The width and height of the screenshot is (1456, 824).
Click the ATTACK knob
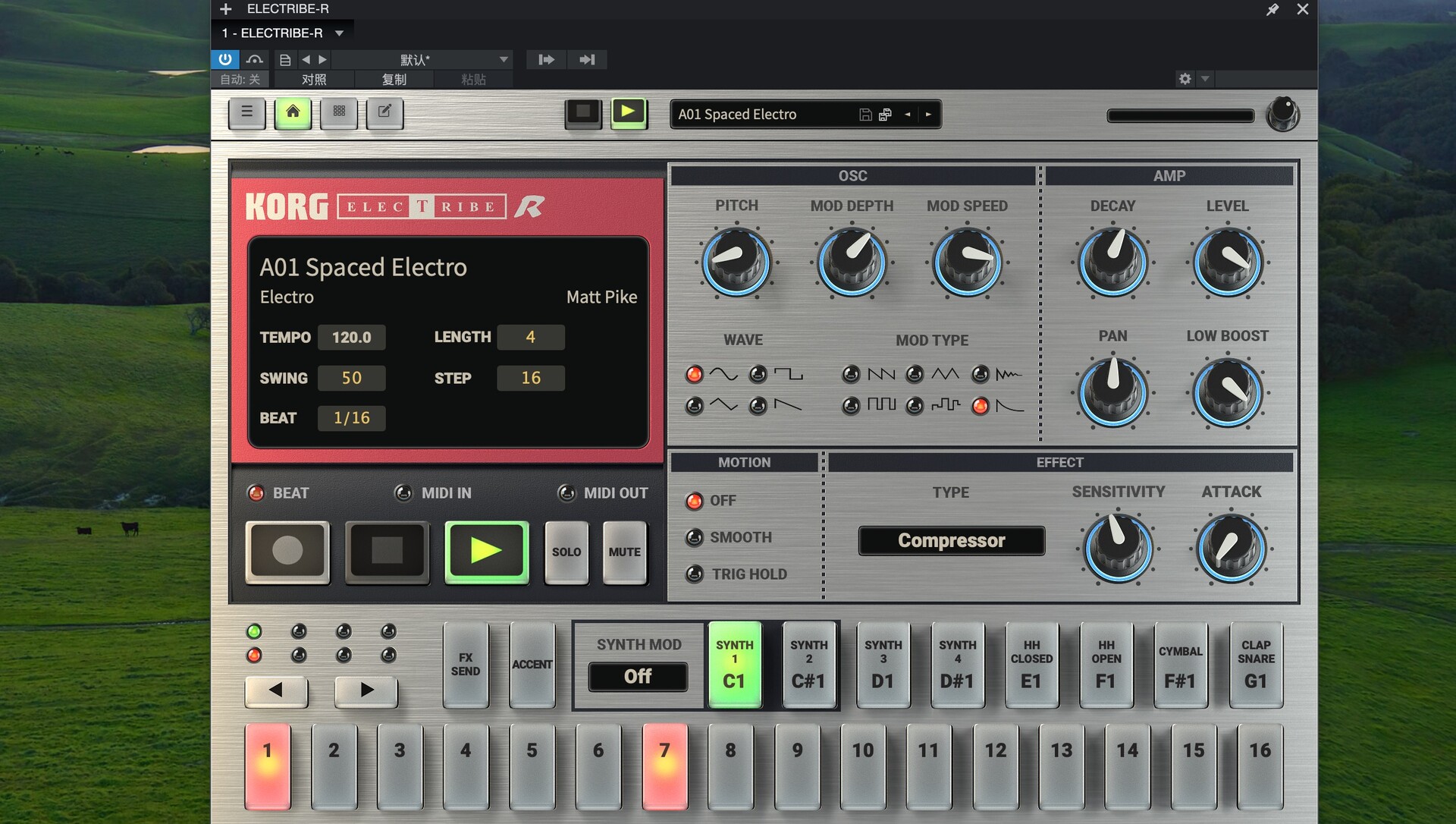tap(1231, 548)
